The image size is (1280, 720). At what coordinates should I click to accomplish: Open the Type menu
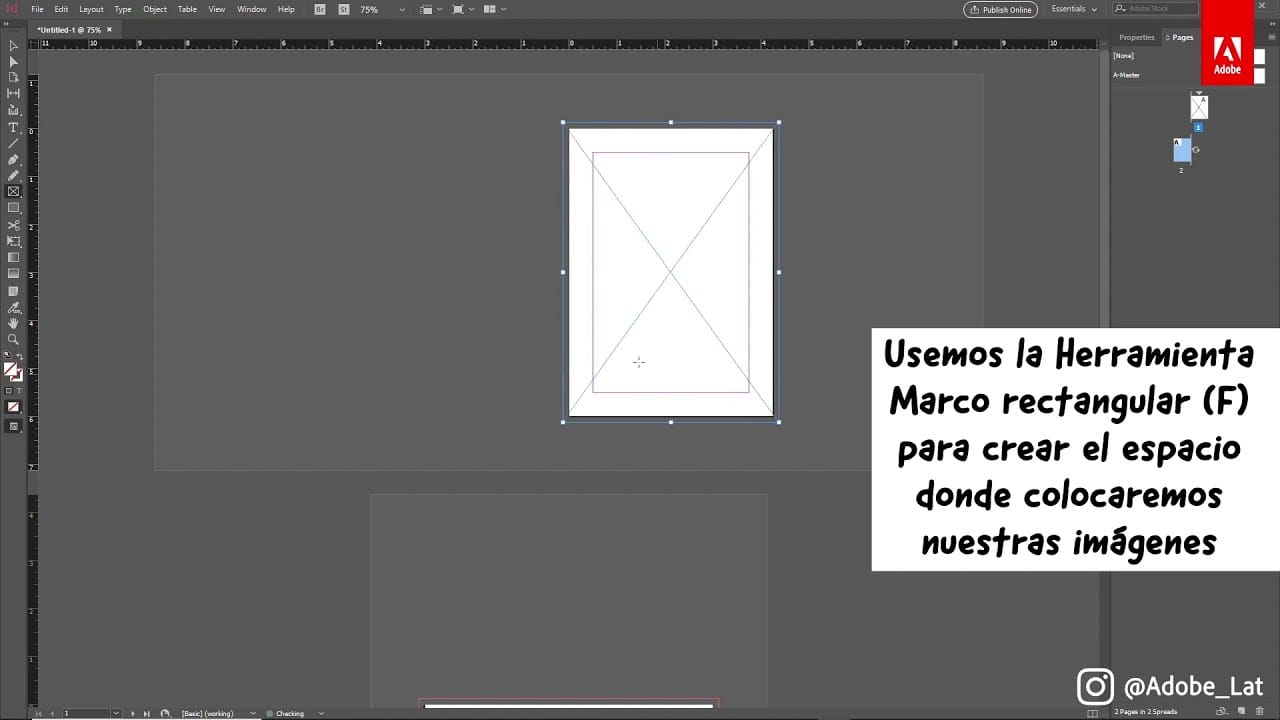tap(123, 9)
